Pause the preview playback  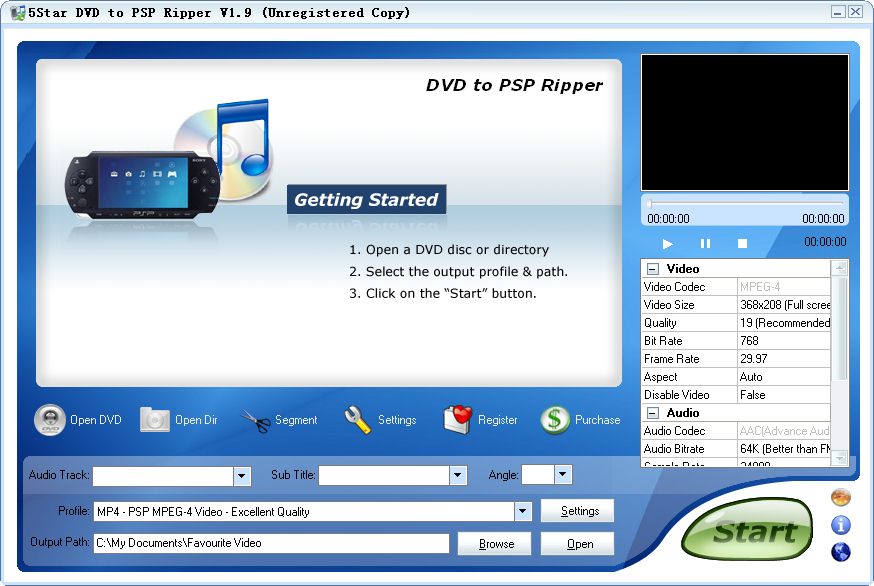(705, 244)
